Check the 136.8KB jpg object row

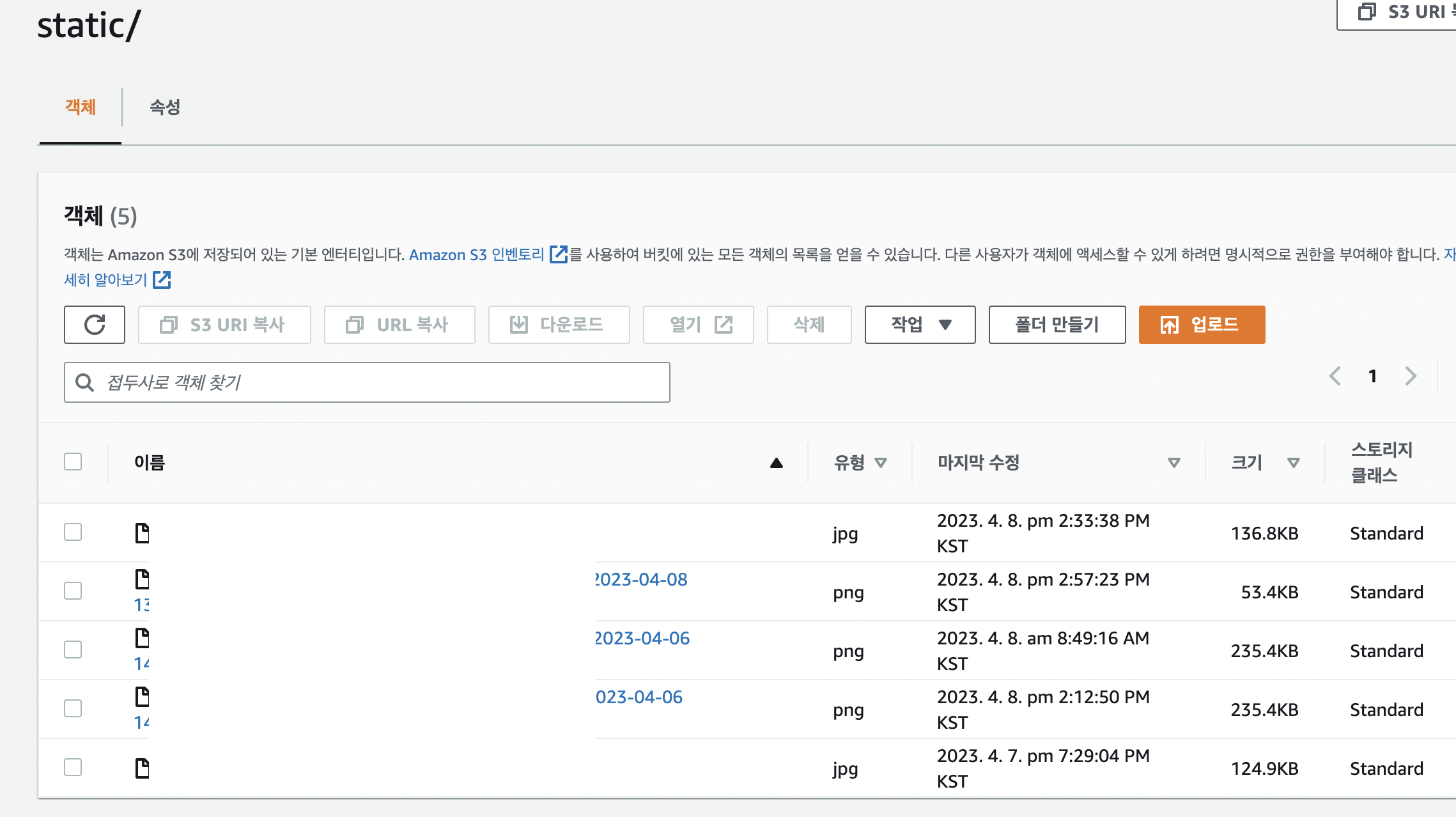point(73,532)
